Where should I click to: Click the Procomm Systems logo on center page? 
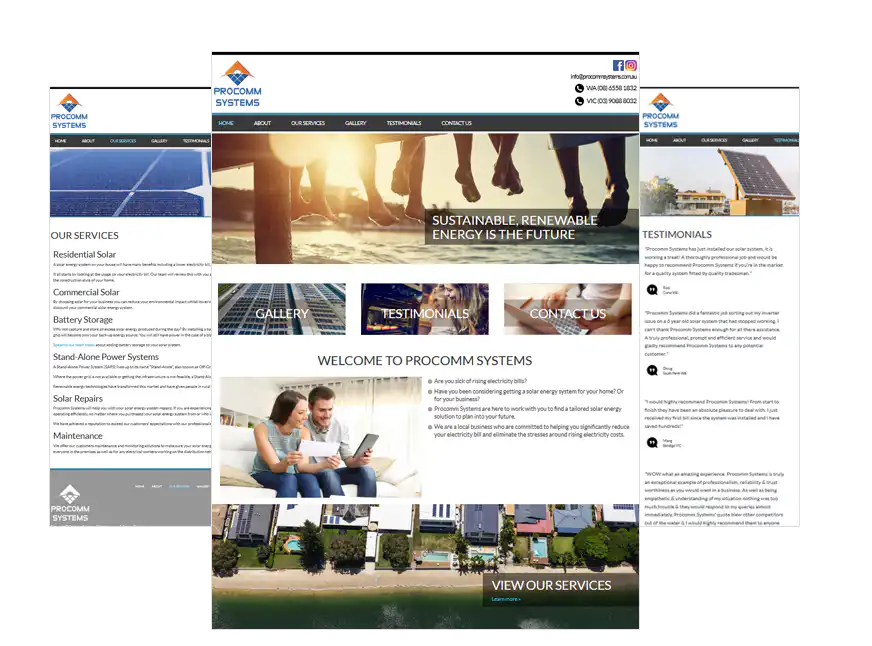click(237, 84)
